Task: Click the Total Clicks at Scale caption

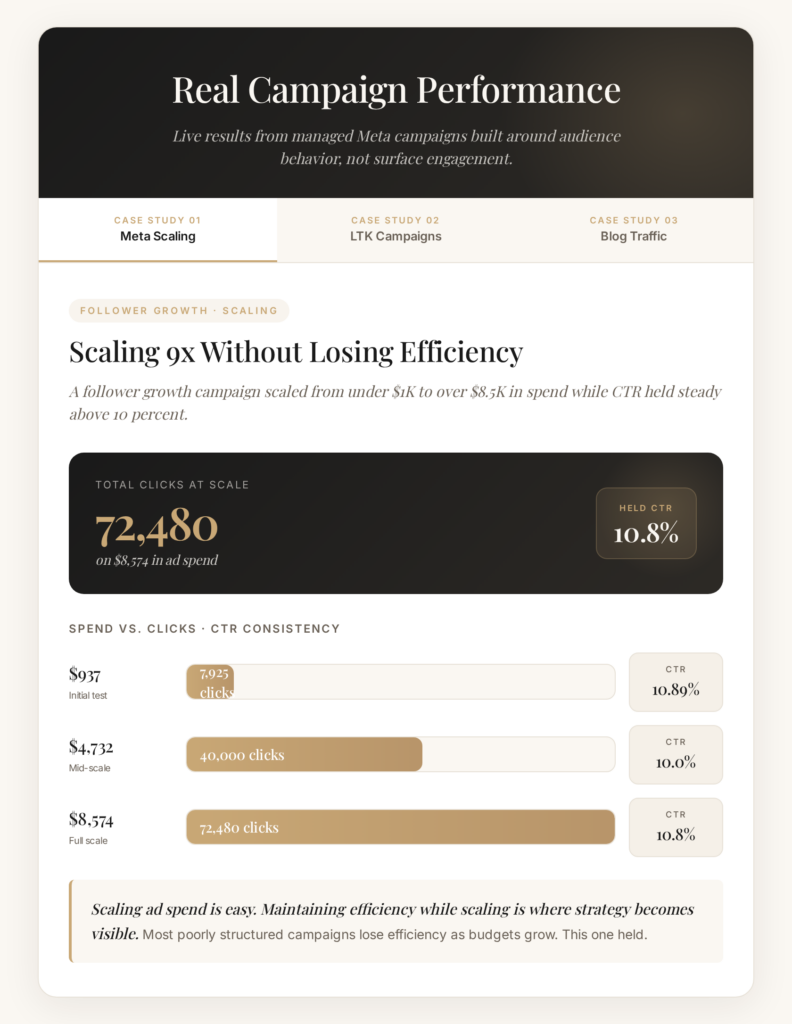Action: click(x=172, y=485)
